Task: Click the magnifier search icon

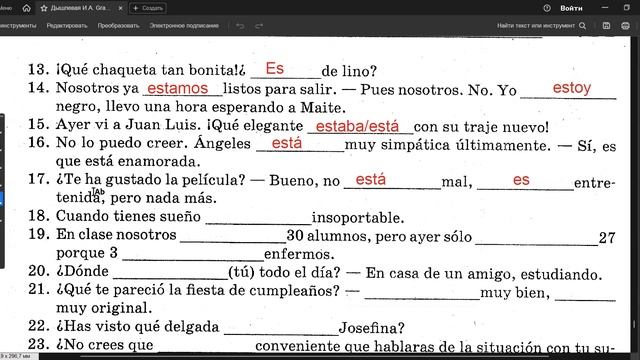Action: pyautogui.click(x=582, y=26)
